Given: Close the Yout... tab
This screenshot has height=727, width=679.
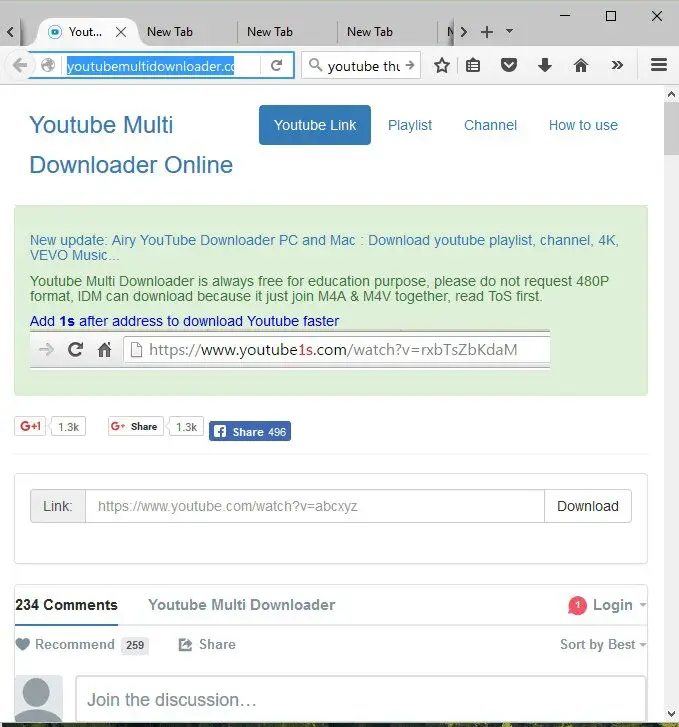Looking at the screenshot, I should point(121,32).
